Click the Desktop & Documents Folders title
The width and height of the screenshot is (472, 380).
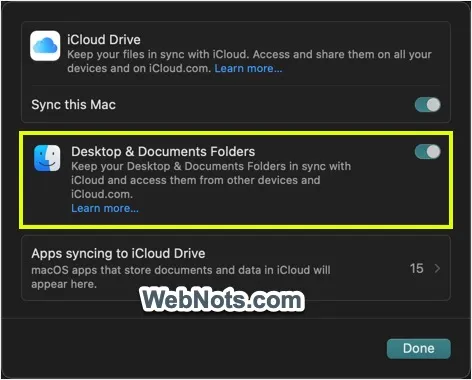(x=163, y=152)
